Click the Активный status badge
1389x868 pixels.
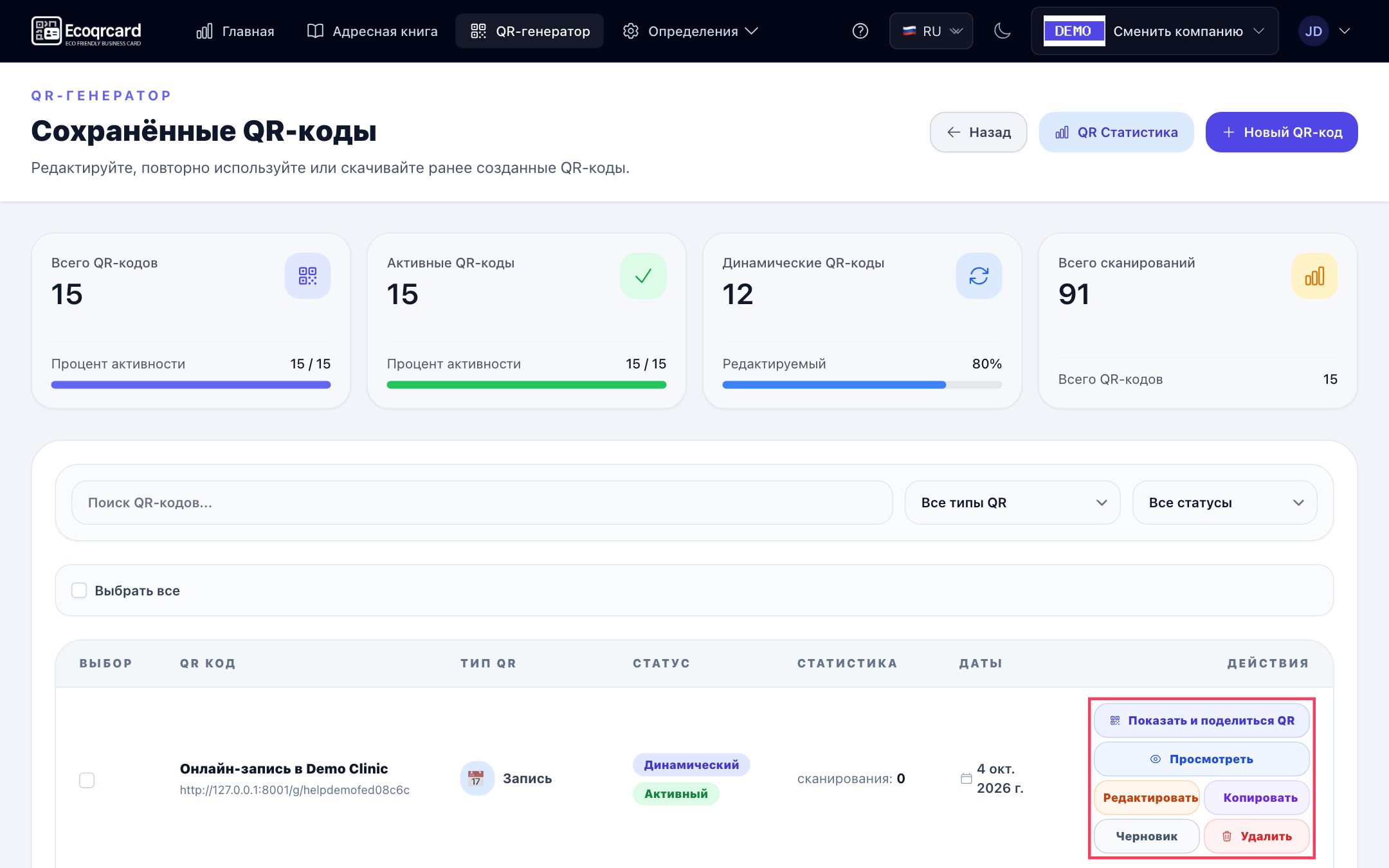pos(676,794)
